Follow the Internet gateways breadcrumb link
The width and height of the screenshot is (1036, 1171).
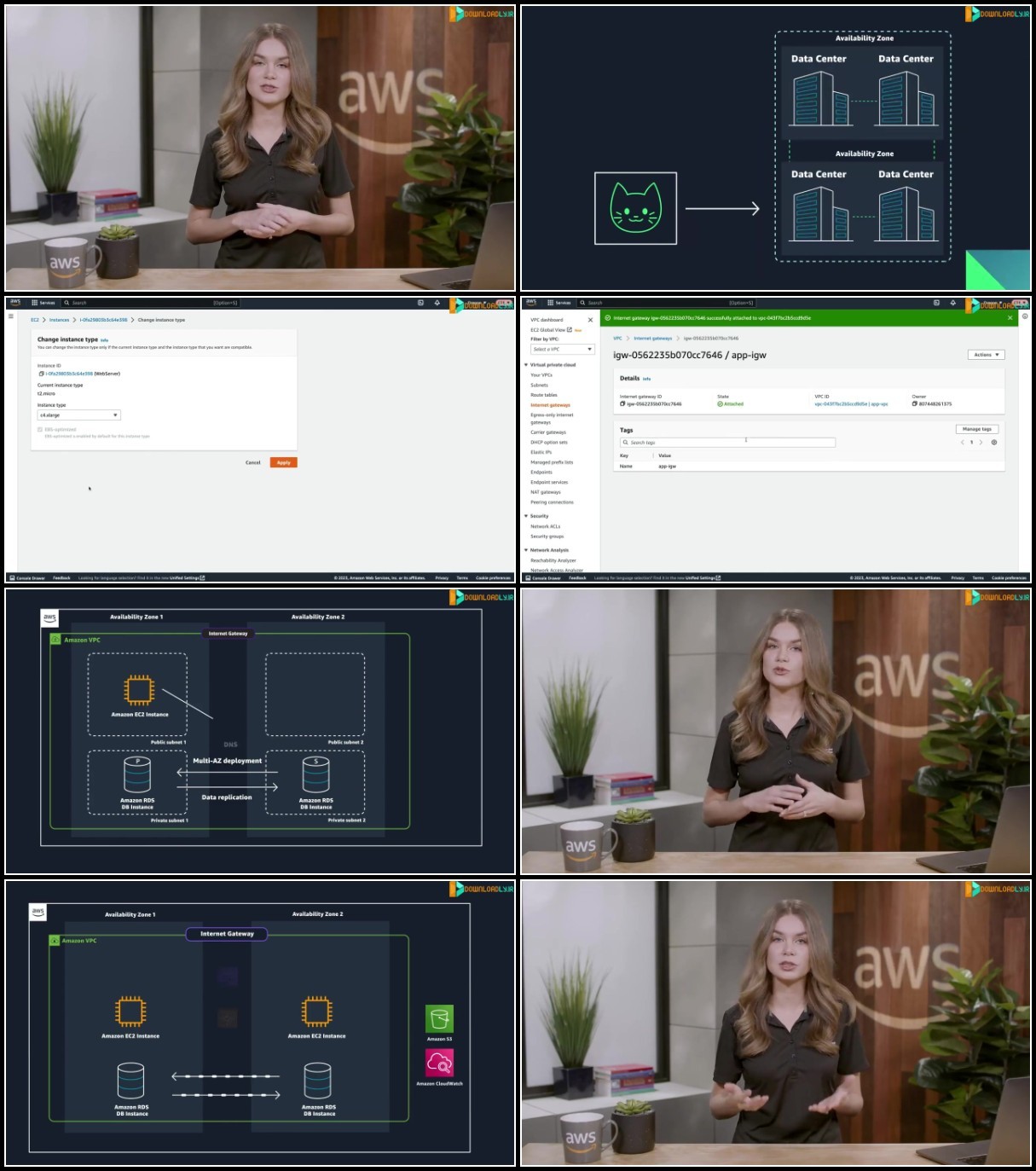[653, 339]
